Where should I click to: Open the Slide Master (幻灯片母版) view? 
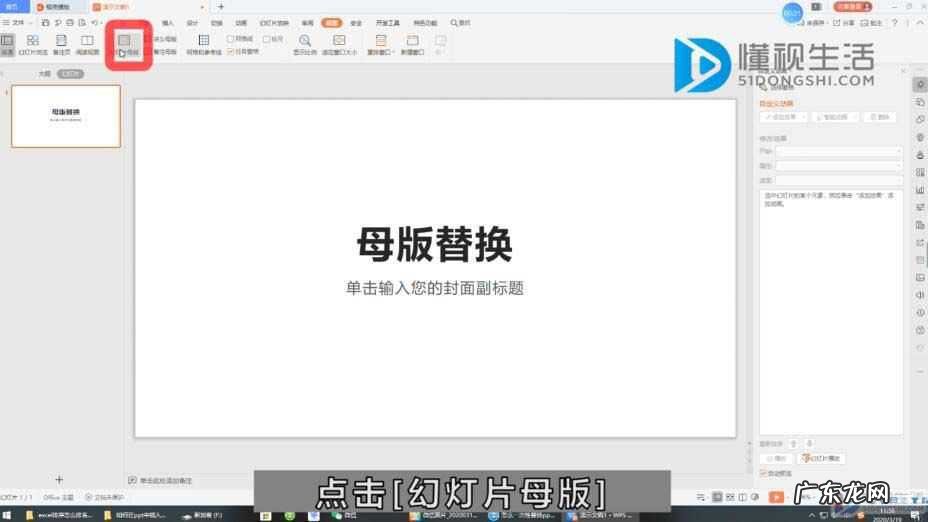tap(127, 44)
